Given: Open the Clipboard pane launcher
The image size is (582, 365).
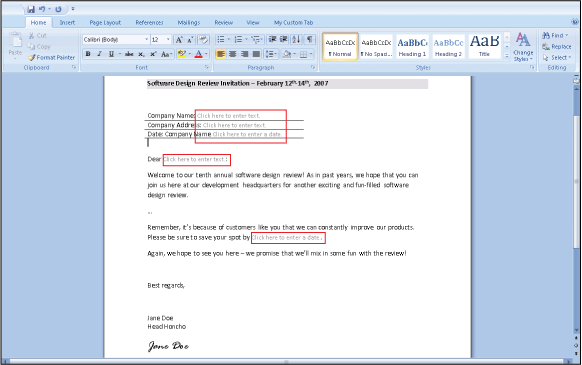Looking at the screenshot, I should (74, 67).
